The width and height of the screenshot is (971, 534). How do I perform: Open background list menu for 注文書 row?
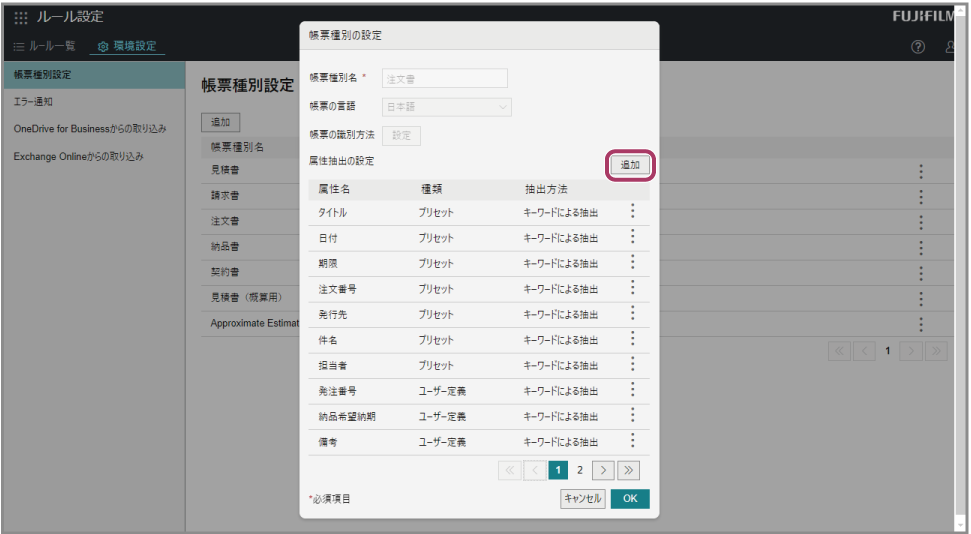coord(921,222)
